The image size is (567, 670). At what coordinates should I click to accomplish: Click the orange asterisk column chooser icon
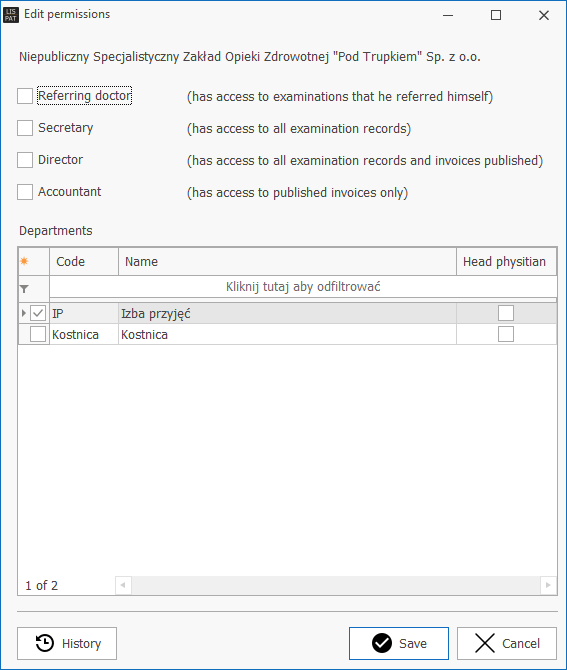tap(24, 261)
